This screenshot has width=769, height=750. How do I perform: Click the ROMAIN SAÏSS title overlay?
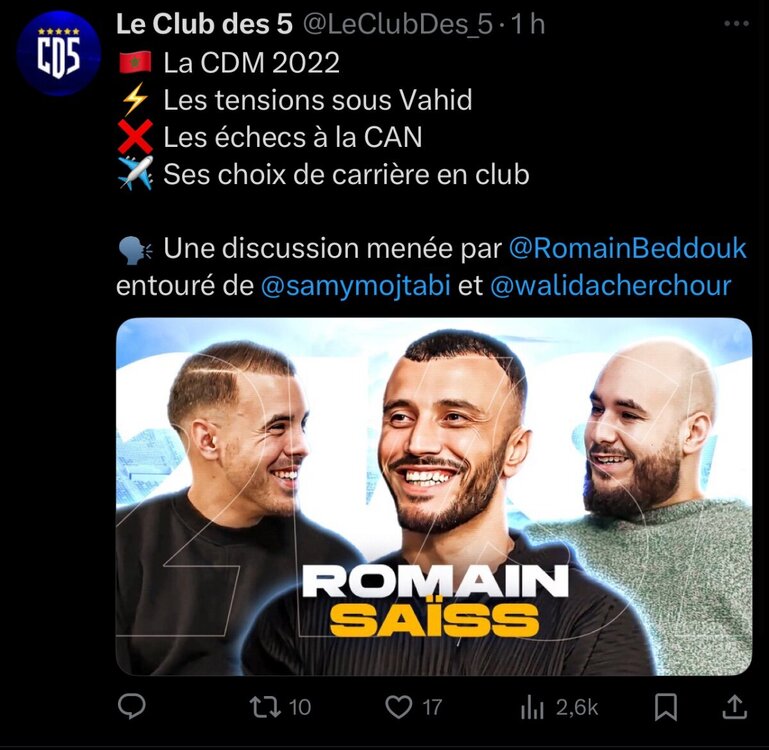point(435,600)
